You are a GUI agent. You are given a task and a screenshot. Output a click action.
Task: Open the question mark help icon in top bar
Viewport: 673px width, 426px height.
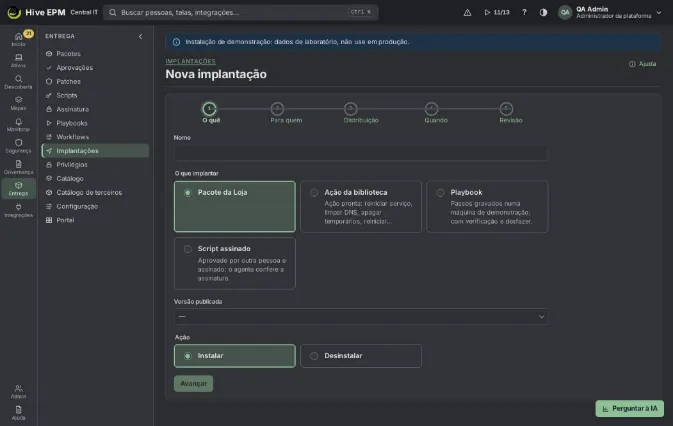[524, 12]
